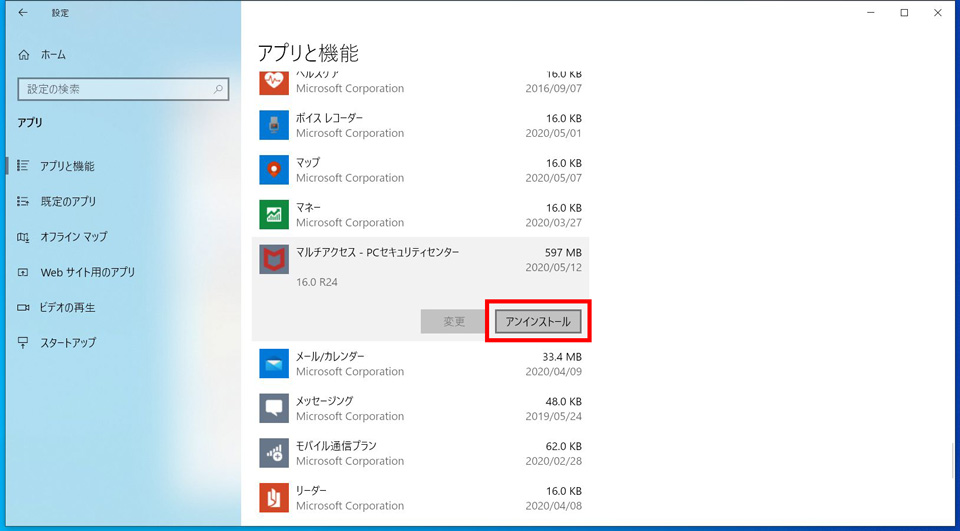Viewport: 960px width, 531px height.
Task: Click the オフライン マップ map icon
Action: click(23, 236)
